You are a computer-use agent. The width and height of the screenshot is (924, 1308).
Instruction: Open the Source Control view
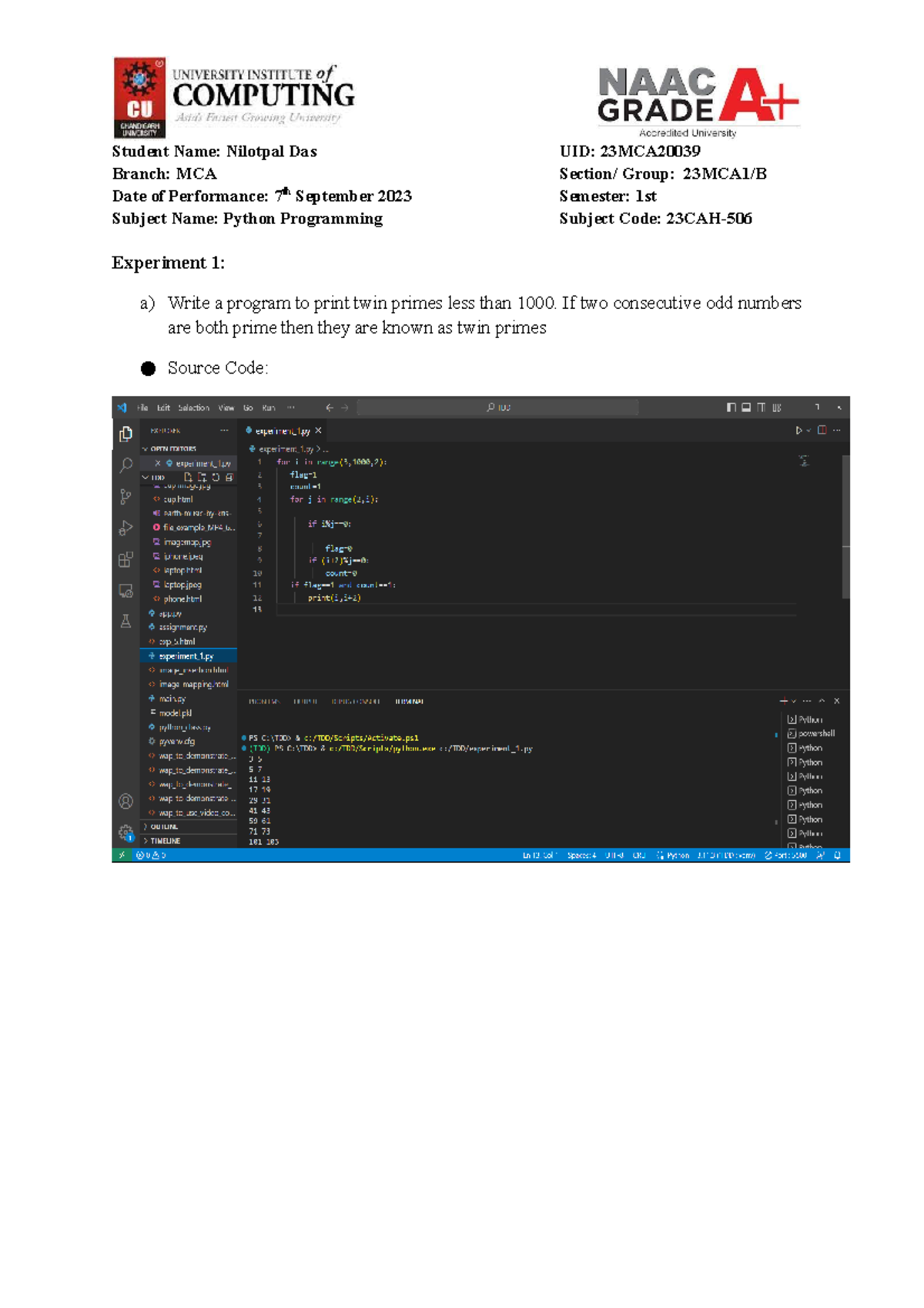pyautogui.click(x=126, y=497)
